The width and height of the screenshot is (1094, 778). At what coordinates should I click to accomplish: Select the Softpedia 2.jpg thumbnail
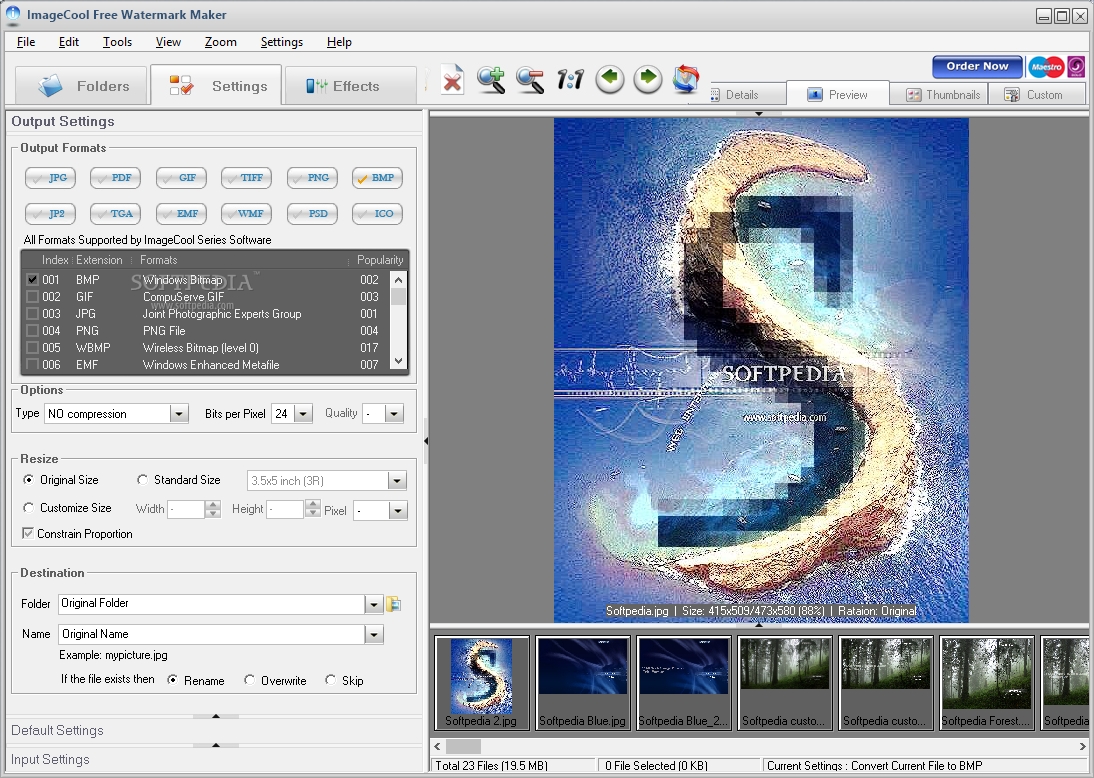(481, 682)
